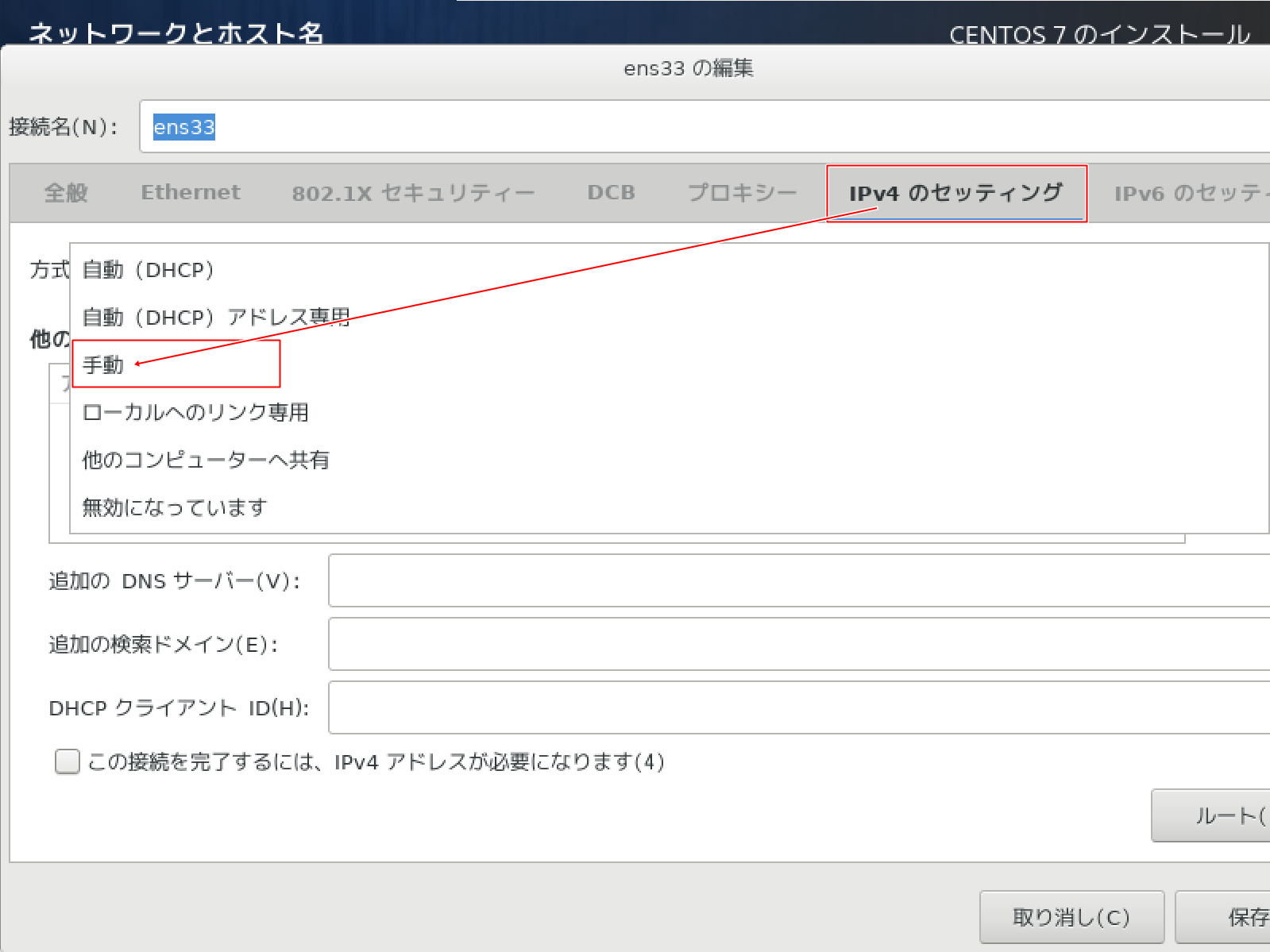
Task: Enable the IPv4 address required checkbox
Action: tap(68, 761)
